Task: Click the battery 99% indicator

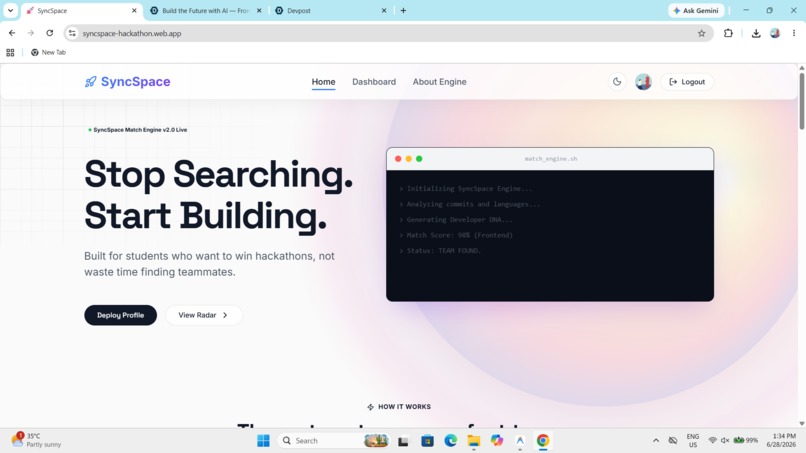Action: click(x=746, y=441)
